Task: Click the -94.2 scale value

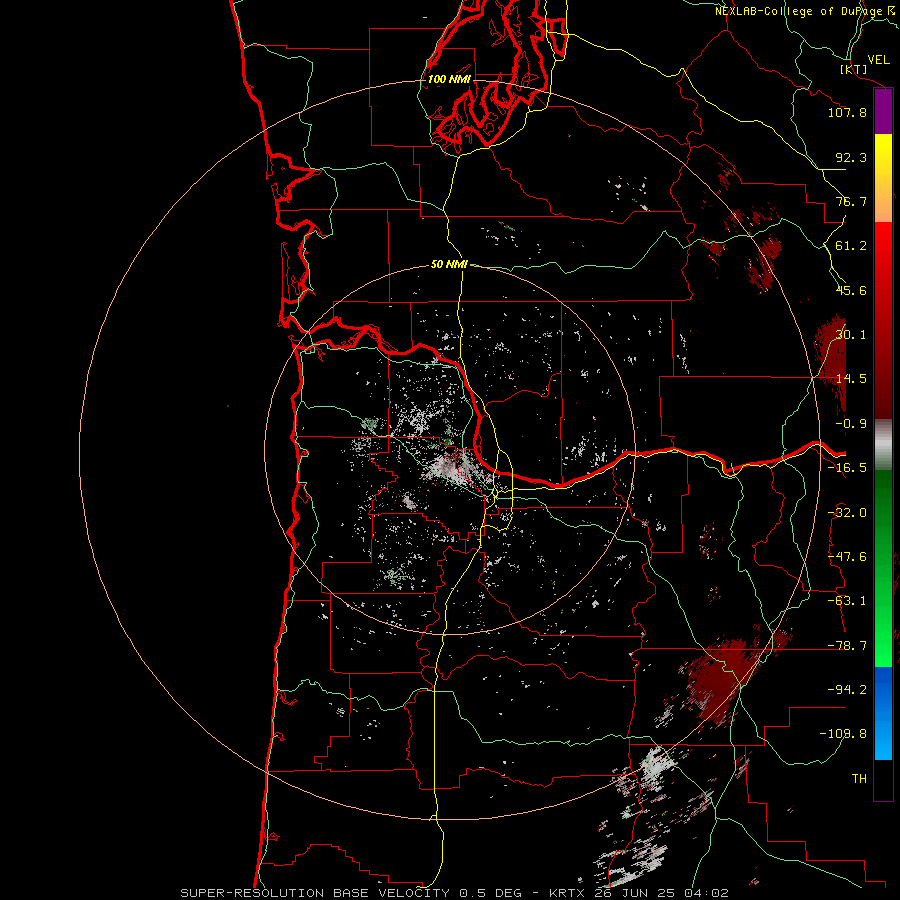Action: tap(847, 689)
